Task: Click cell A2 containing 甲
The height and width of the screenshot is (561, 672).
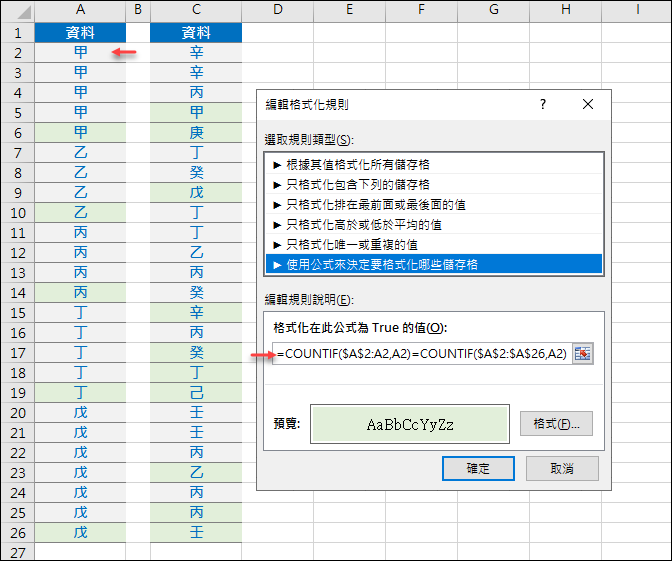Action: point(80,53)
